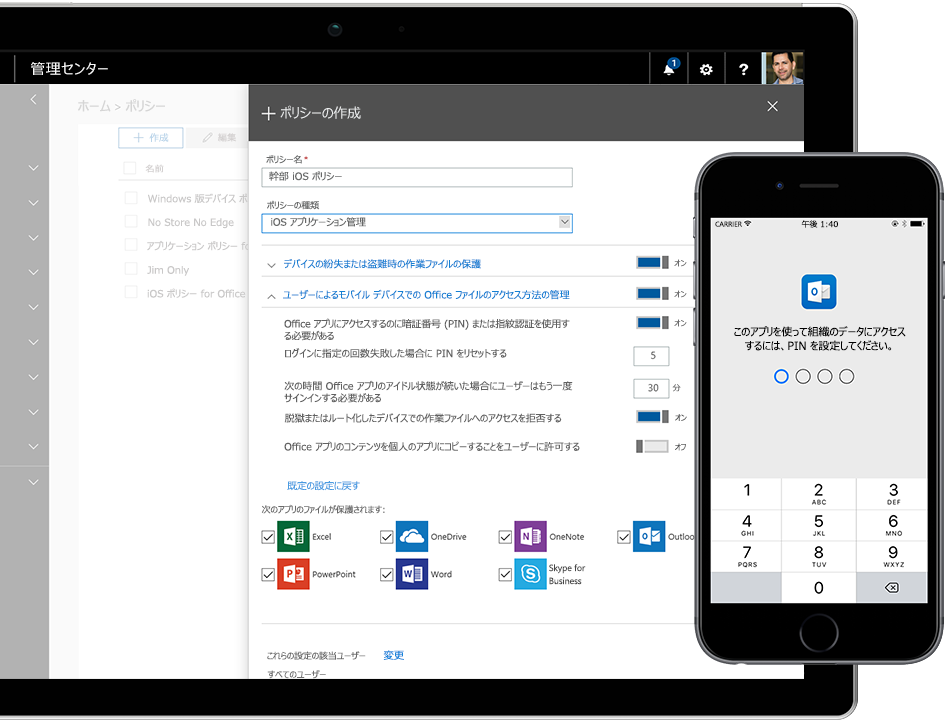Screen dimensions: 947x724
Task: Click the 既定の設定に戻す link
Action: [x=323, y=485]
